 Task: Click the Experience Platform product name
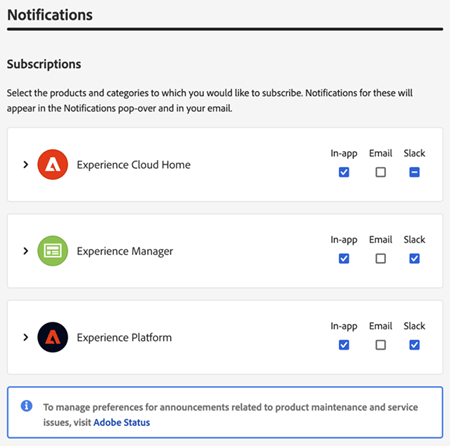124,338
